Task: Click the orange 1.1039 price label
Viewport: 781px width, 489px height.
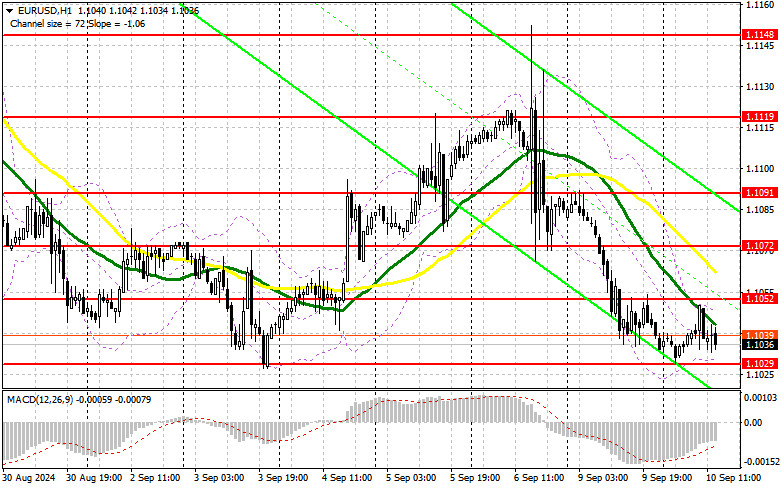Action: tap(760, 335)
